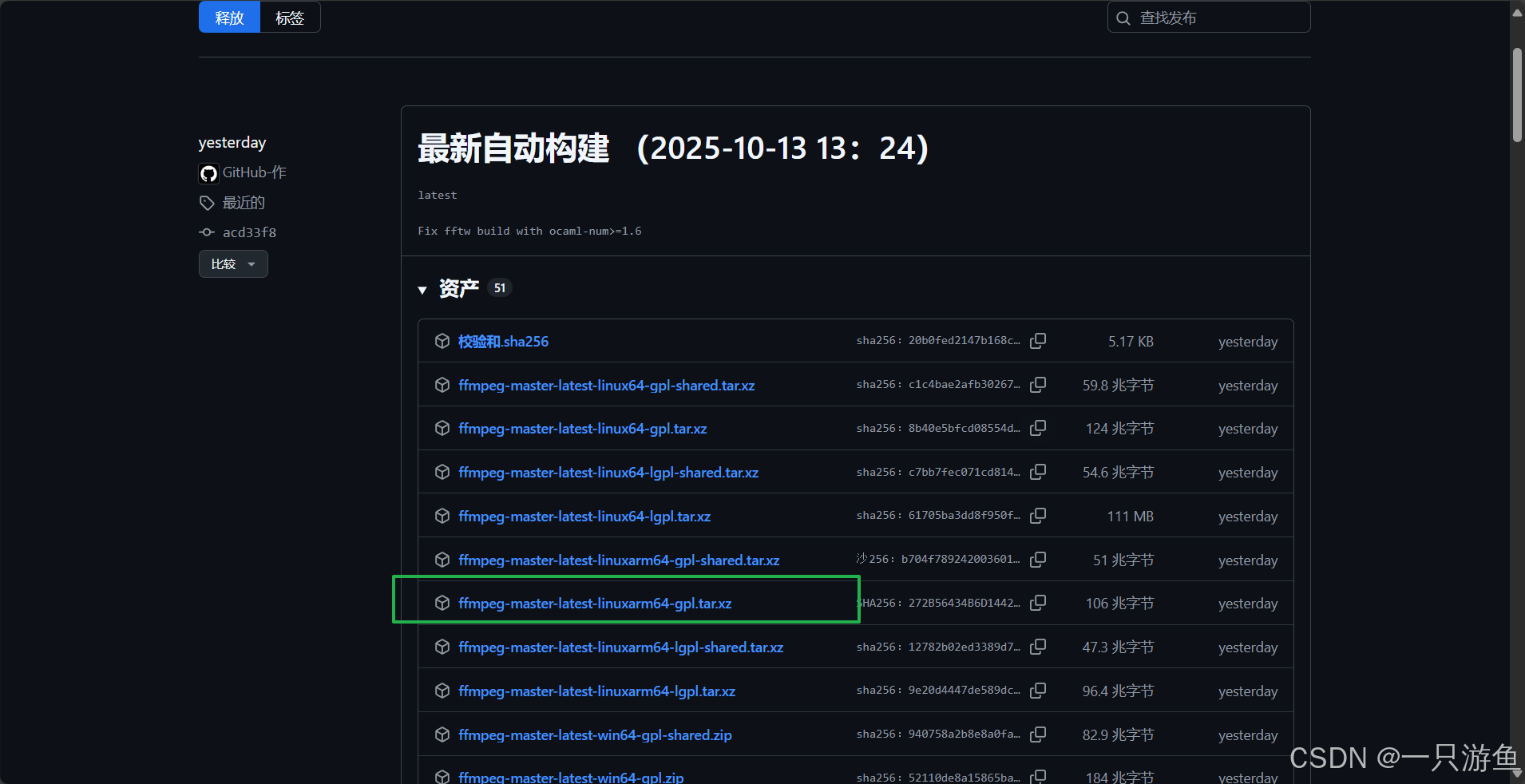Copy sha256 of linux64-gpl-shared.tar.xz
Screen dimensions: 1525x784
[x=1038, y=385]
